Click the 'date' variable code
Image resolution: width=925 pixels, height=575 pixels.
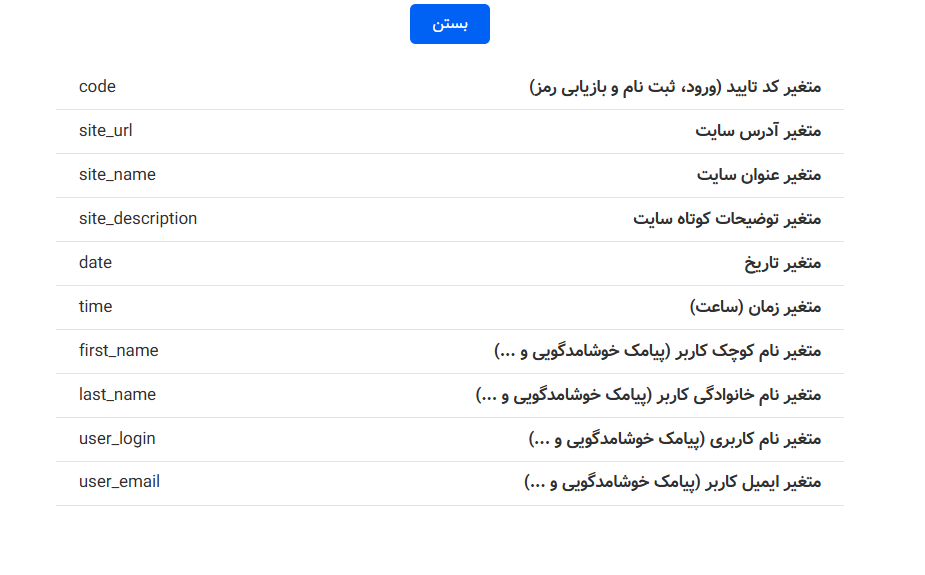pyautogui.click(x=95, y=263)
